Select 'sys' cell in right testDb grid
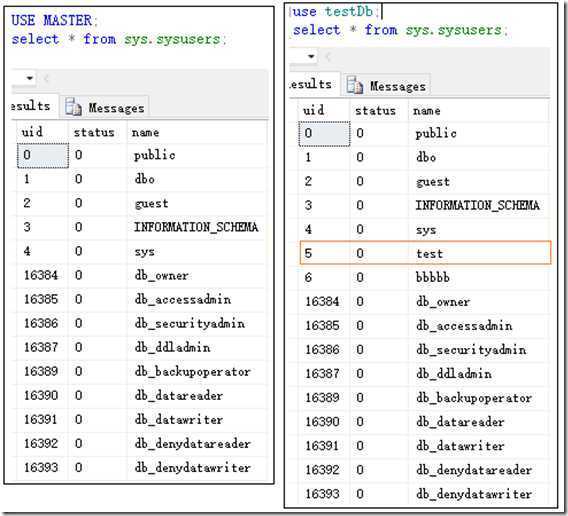The image size is (568, 516). 479,229
